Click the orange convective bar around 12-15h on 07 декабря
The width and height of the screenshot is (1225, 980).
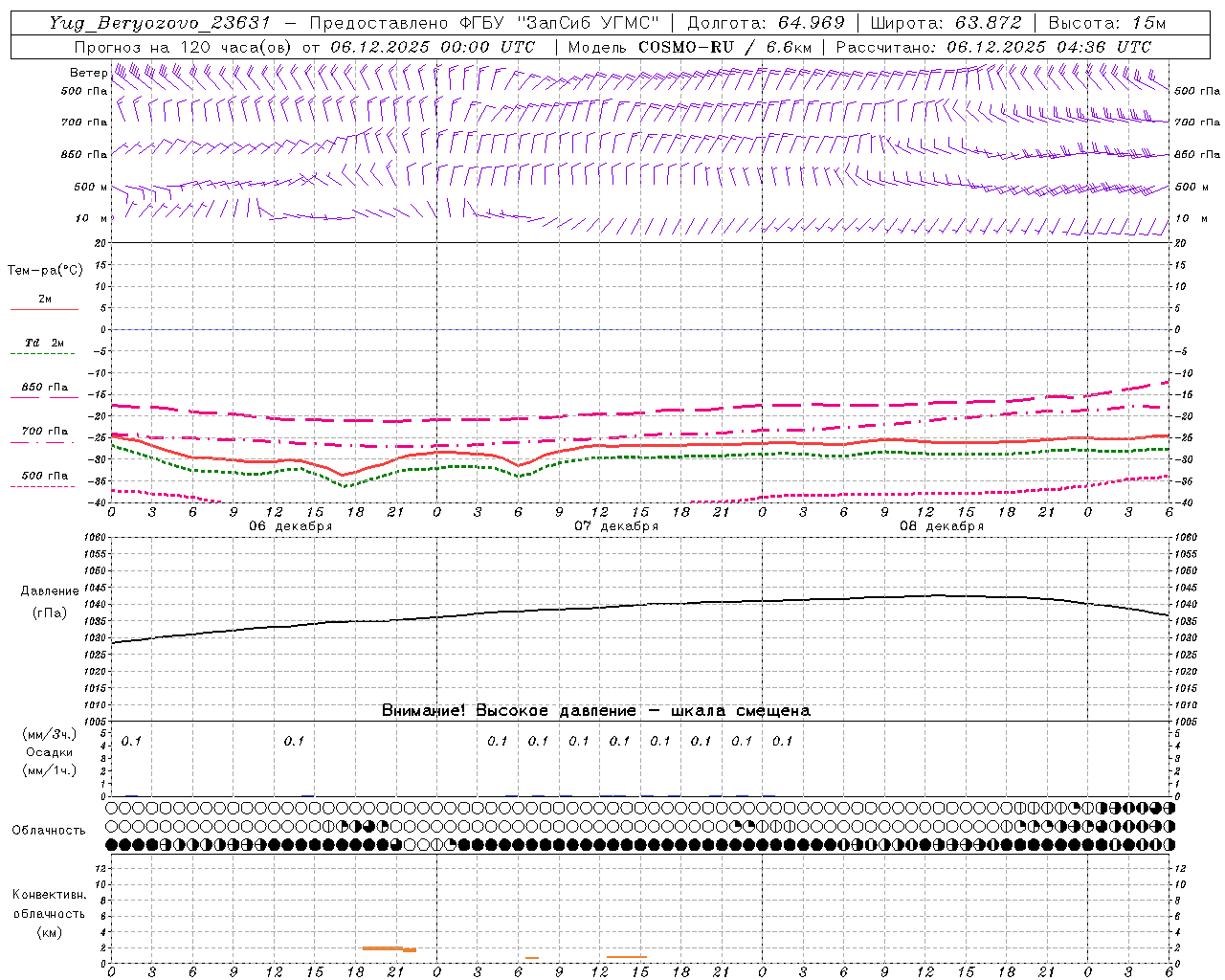627,957
